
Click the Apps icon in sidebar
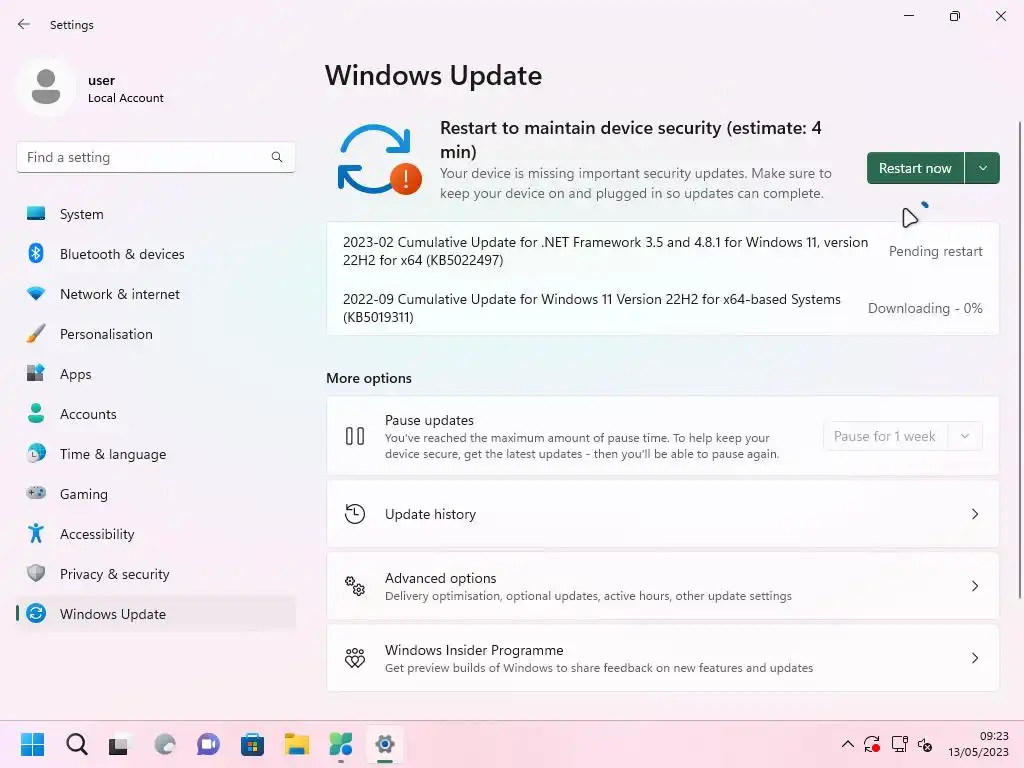[36, 374]
